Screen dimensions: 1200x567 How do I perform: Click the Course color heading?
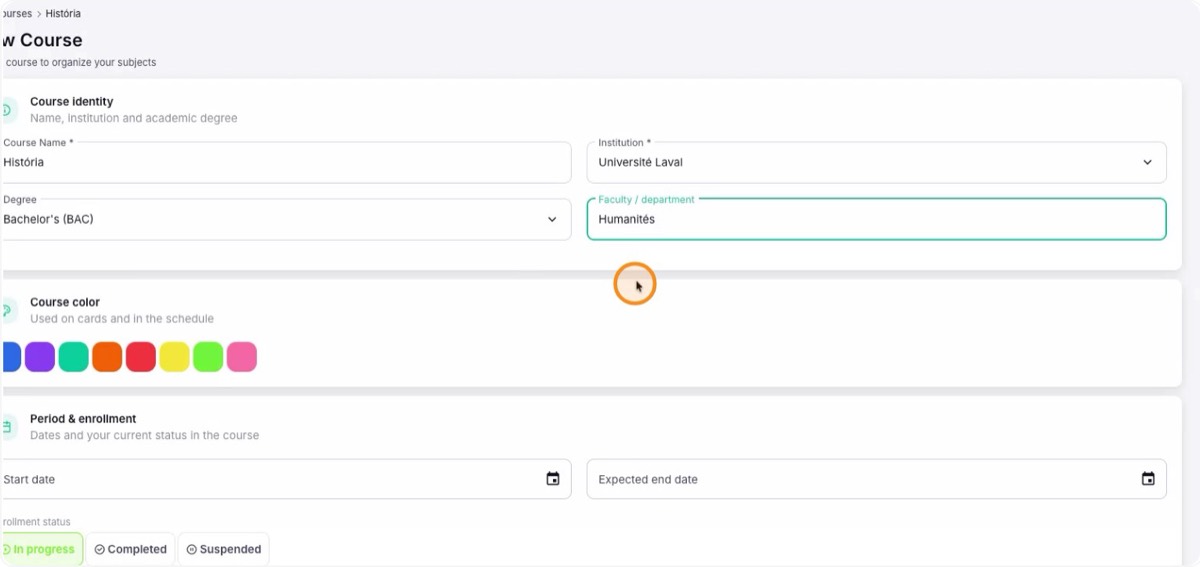(65, 302)
